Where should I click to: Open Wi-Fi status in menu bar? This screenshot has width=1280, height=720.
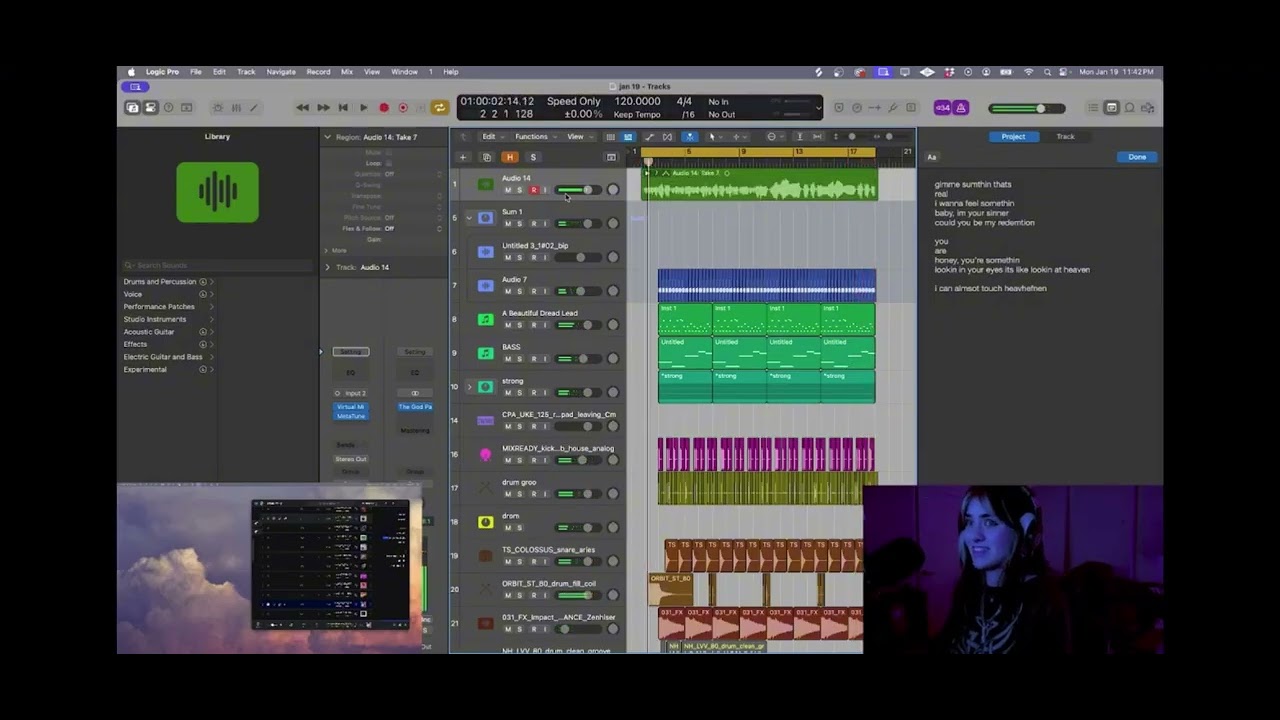pyautogui.click(x=1029, y=72)
